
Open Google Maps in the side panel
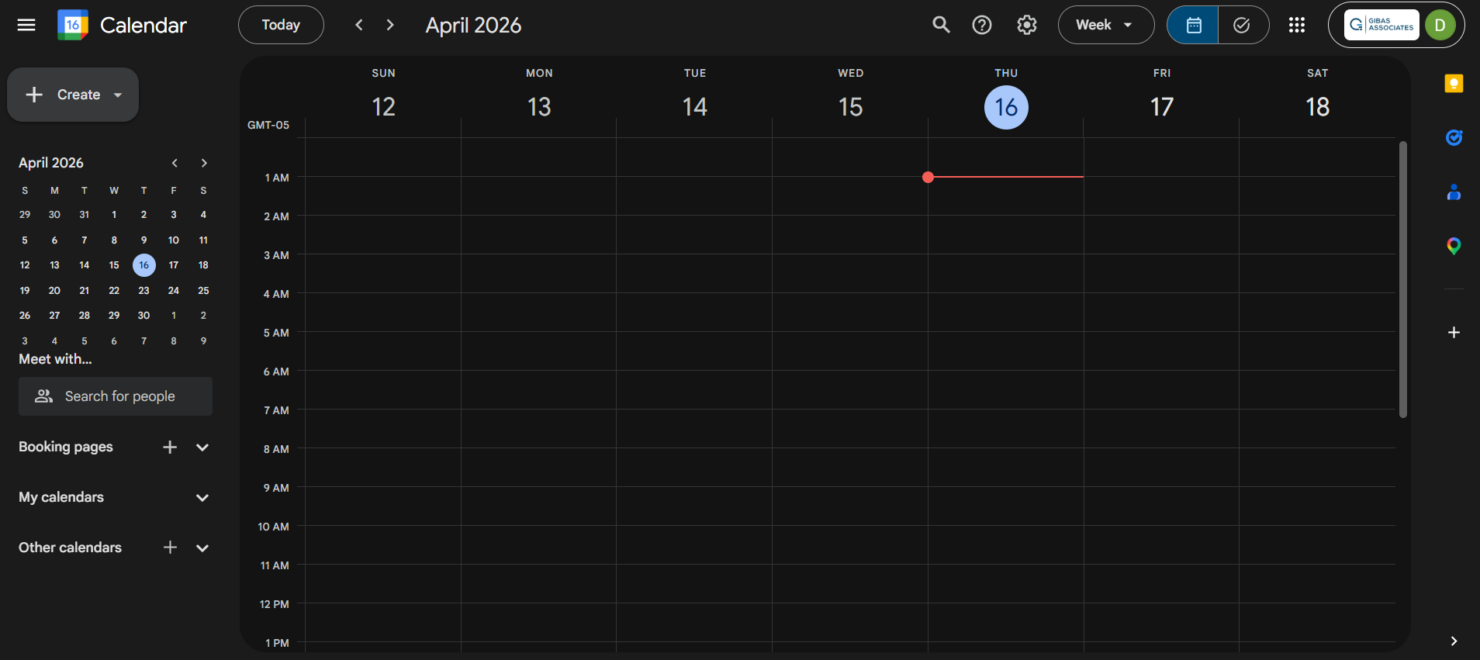pyautogui.click(x=1453, y=245)
